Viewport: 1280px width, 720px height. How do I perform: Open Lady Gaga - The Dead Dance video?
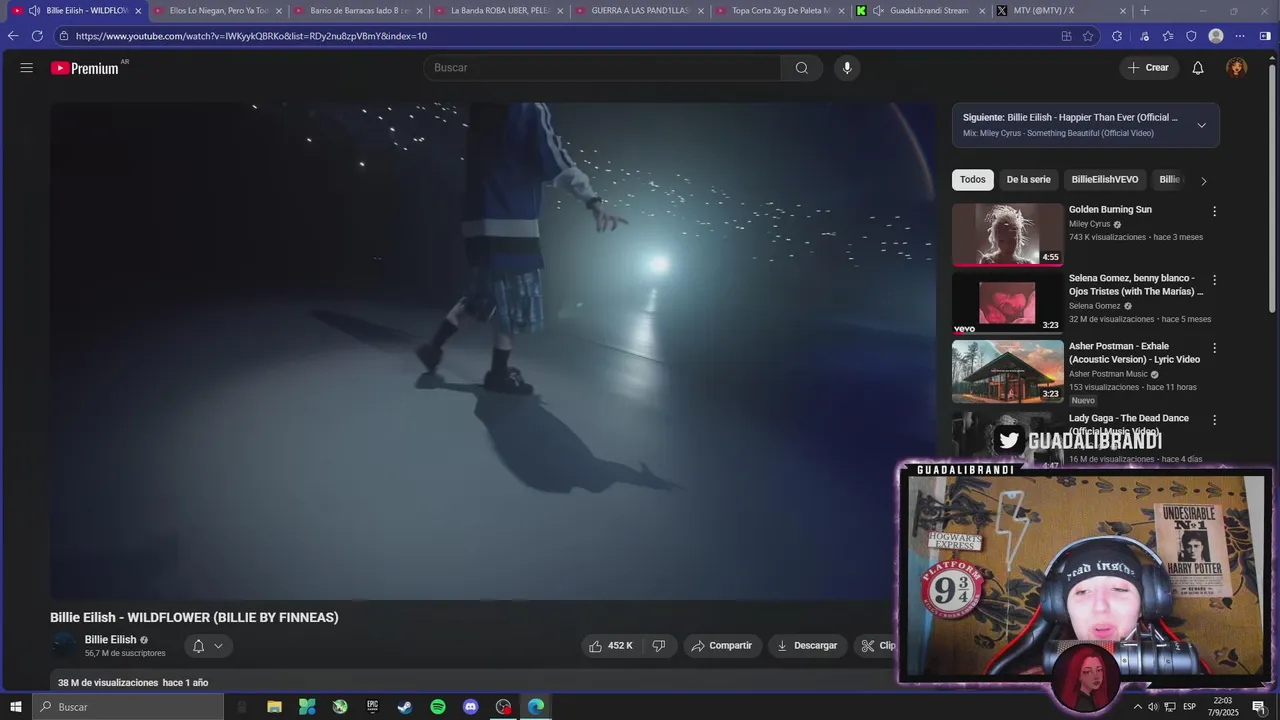point(1129,418)
